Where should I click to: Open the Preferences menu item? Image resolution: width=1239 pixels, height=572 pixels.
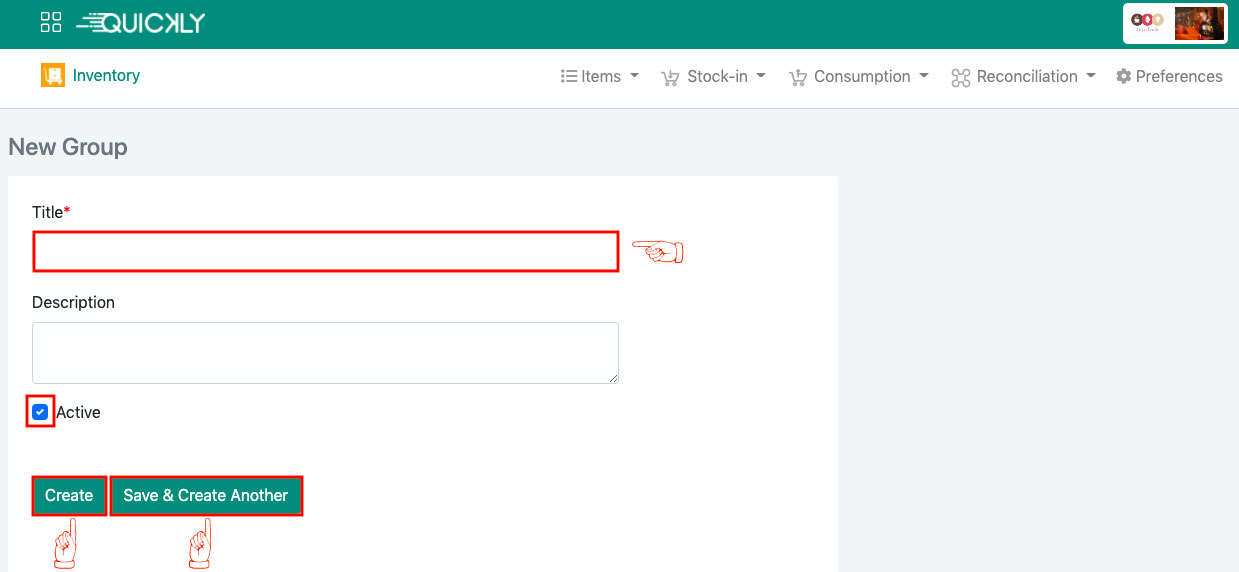tap(1178, 76)
